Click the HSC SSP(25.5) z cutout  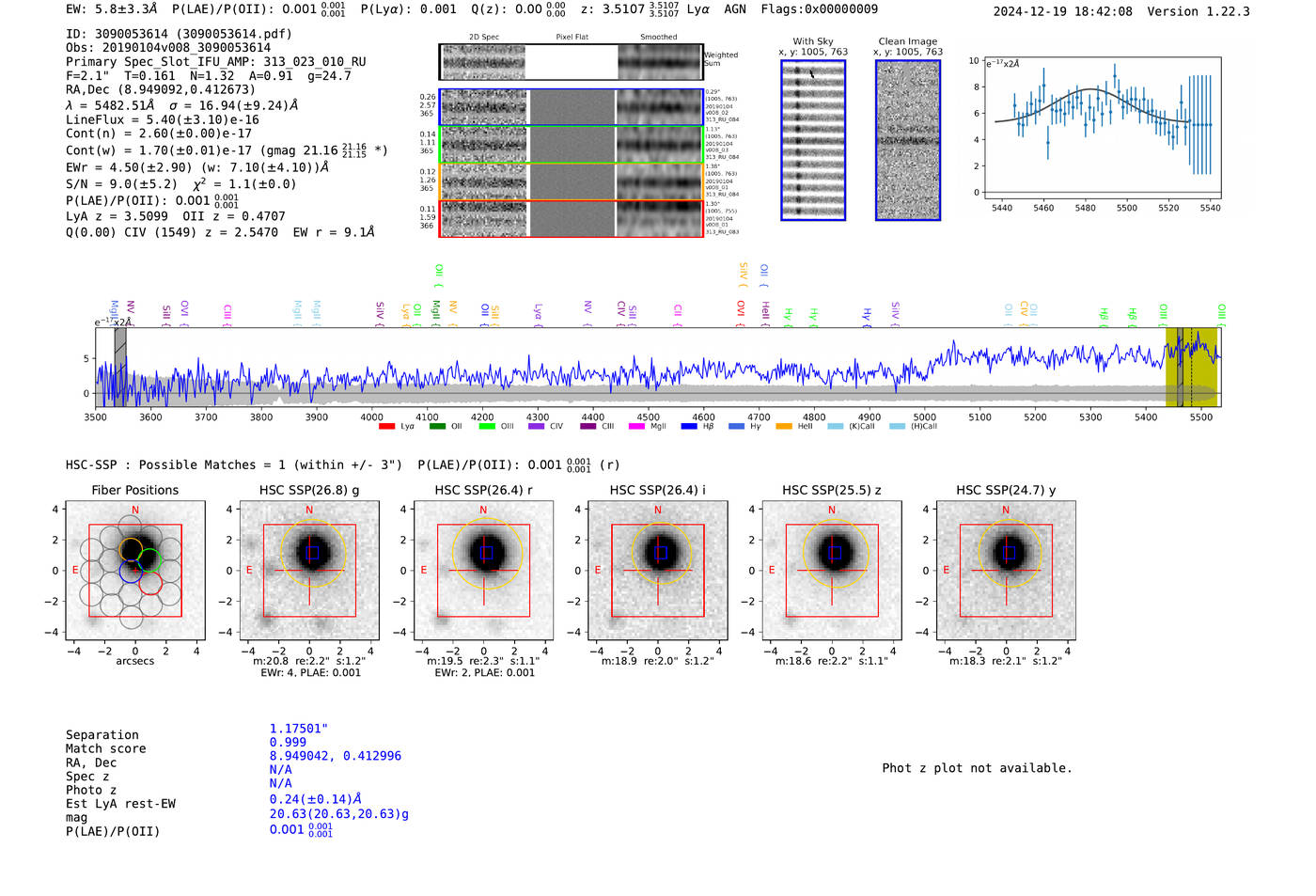pyautogui.click(x=832, y=571)
